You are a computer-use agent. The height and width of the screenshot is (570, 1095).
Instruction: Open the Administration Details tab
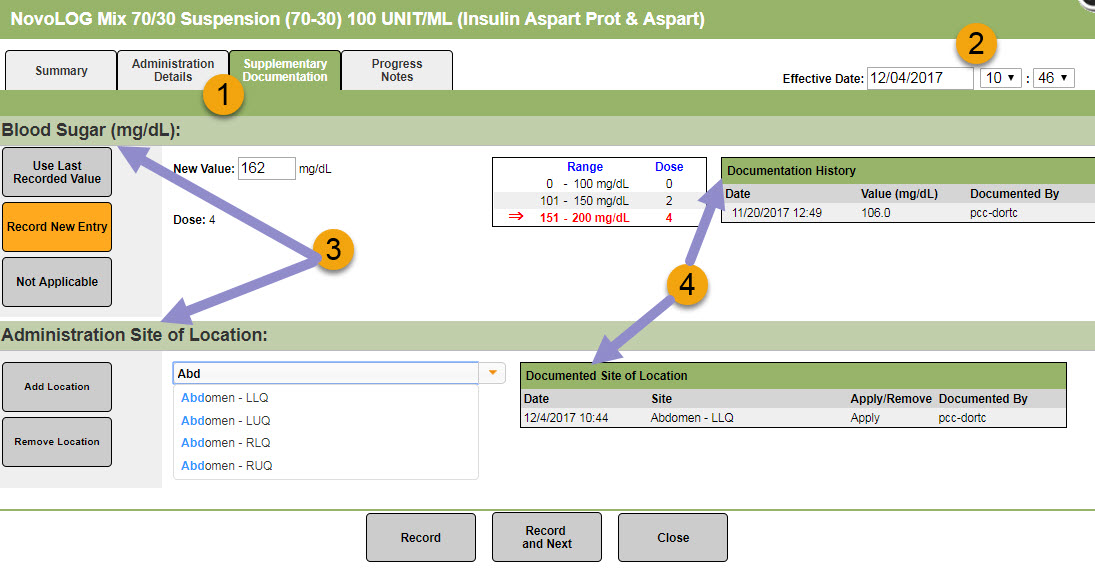coord(172,71)
